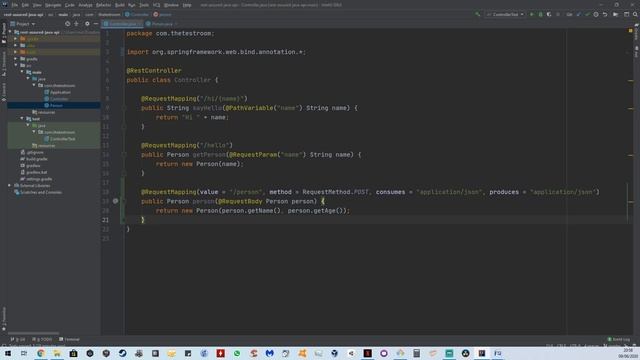Click RequestMethod.POST in line 18
Image resolution: width=640 pixels, height=360 pixels.
335,192
